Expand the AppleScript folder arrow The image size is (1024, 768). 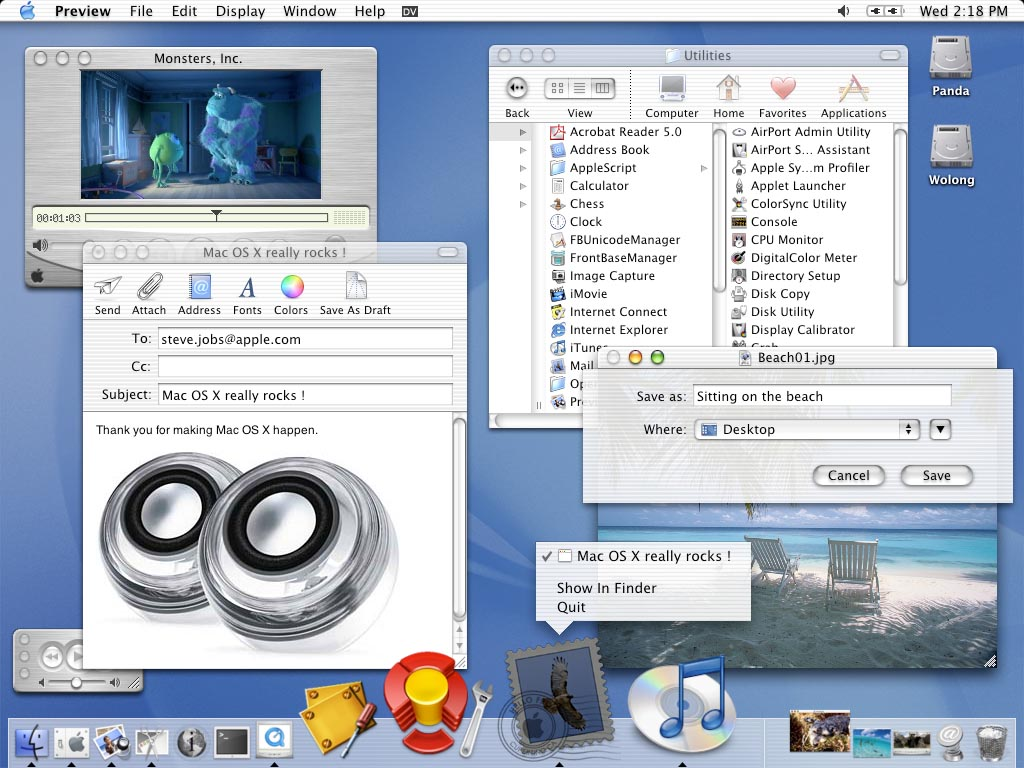(704, 168)
